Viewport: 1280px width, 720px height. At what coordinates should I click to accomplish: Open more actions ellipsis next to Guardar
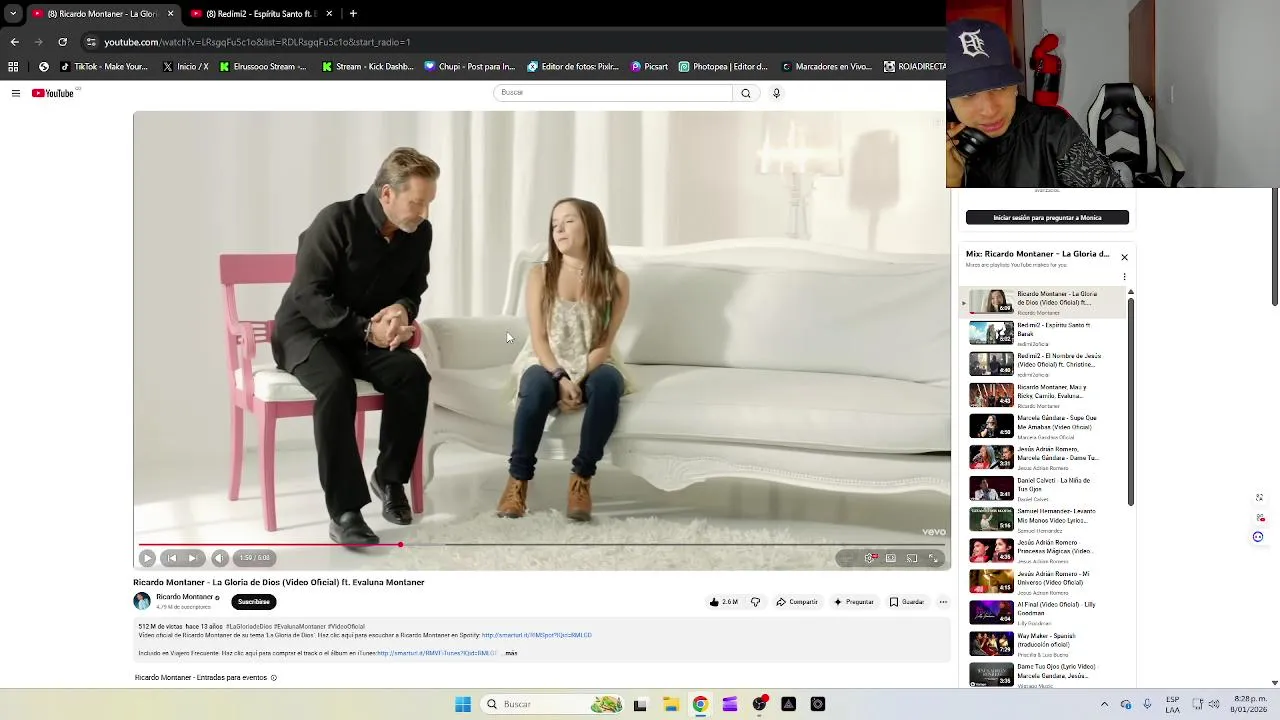(943, 602)
